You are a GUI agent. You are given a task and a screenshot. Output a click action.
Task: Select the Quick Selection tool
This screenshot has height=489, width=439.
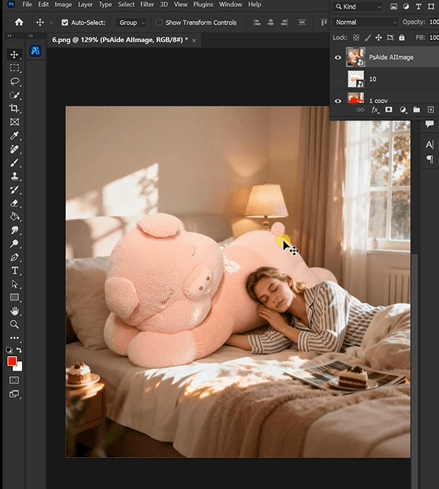[x=14, y=95]
